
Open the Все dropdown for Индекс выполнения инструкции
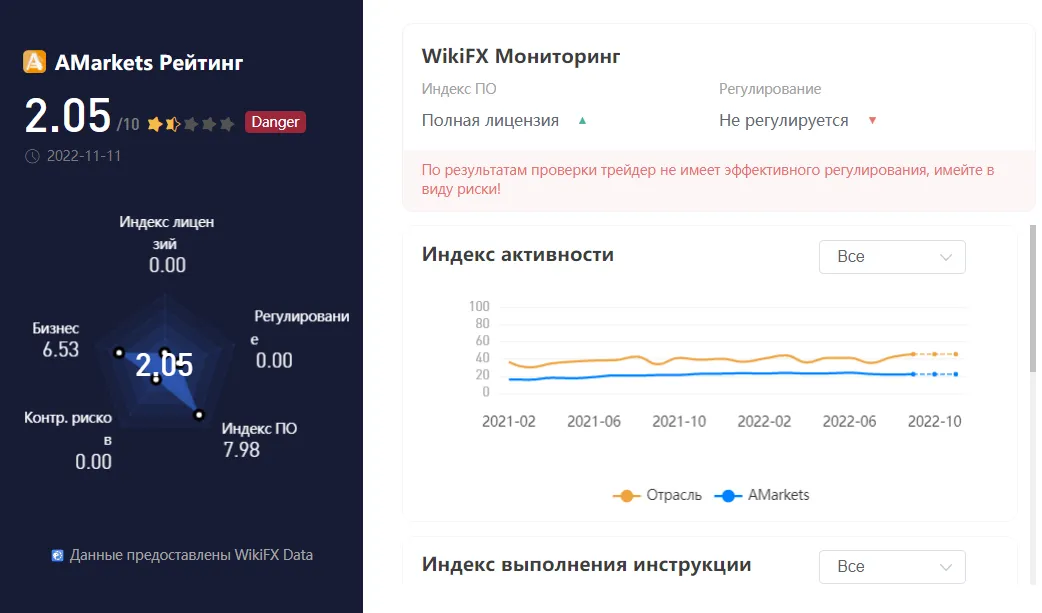click(x=892, y=566)
